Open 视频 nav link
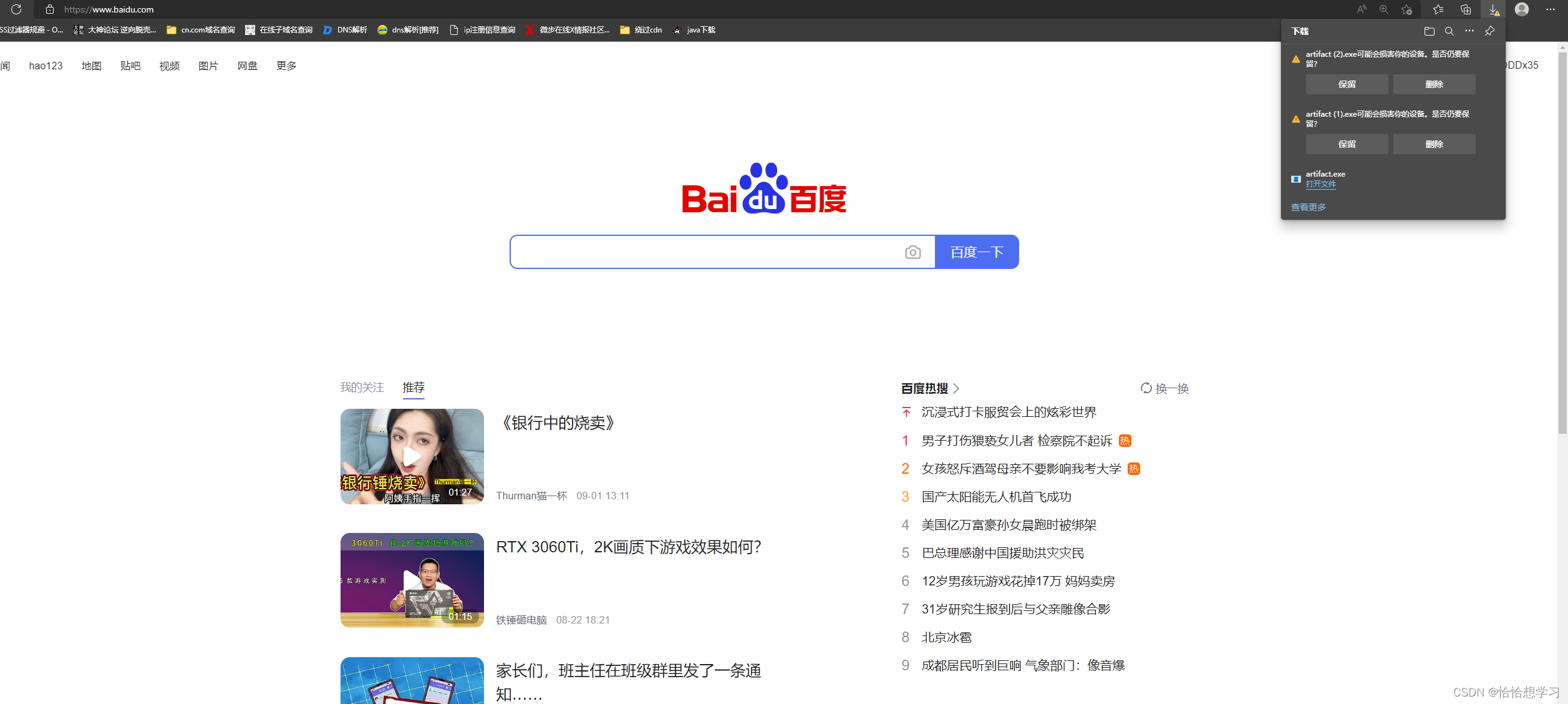Image resolution: width=1568 pixels, height=704 pixels. click(x=169, y=66)
